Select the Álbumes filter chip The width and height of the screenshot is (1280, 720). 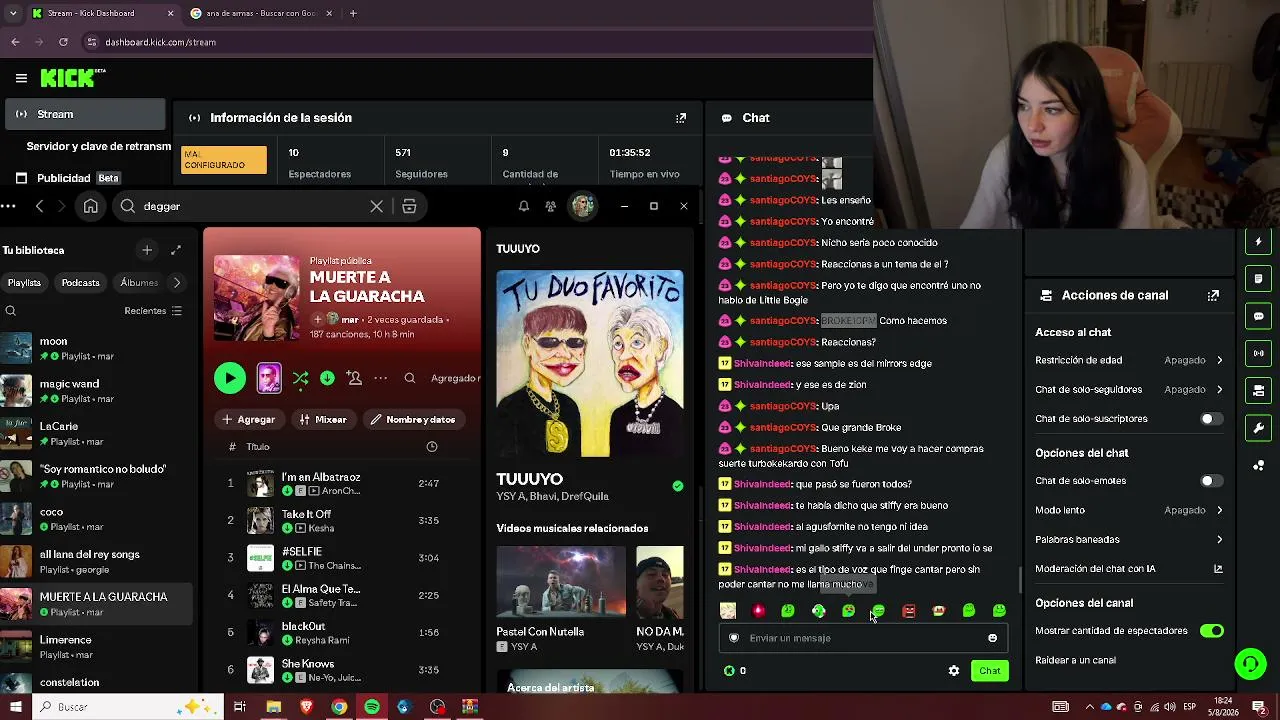[x=139, y=283]
